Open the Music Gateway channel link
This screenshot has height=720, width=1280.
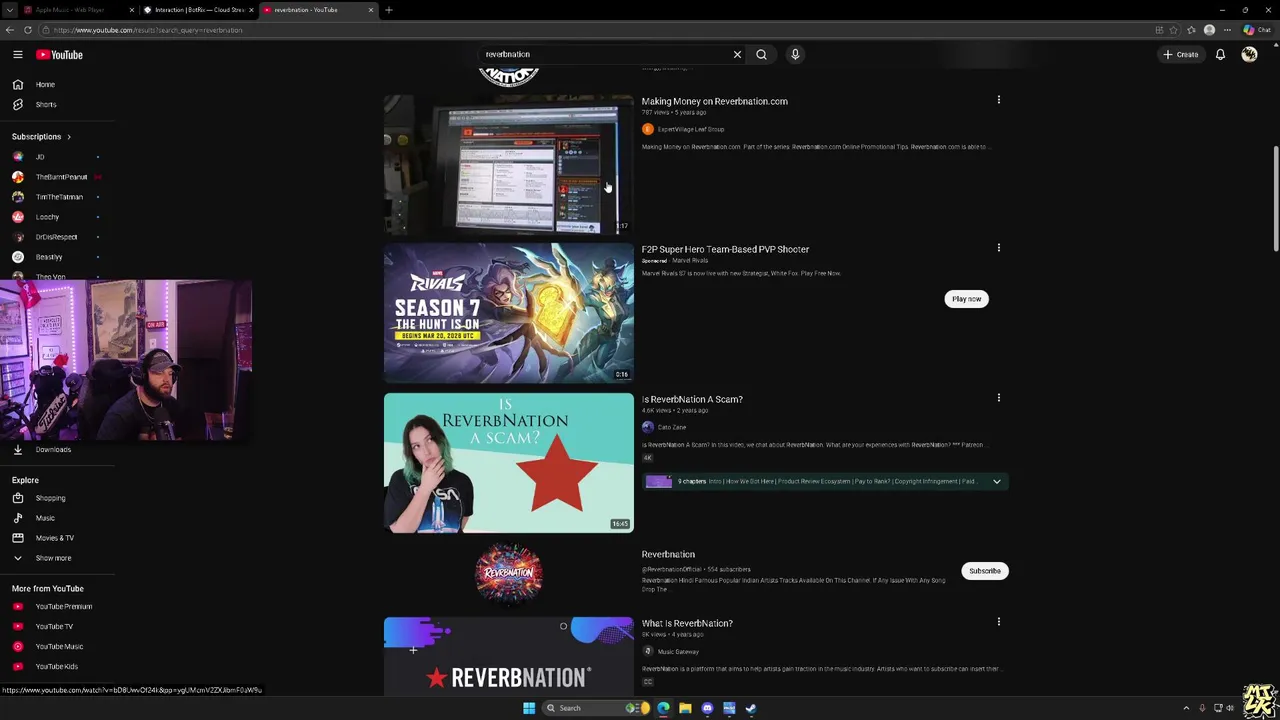click(x=678, y=652)
